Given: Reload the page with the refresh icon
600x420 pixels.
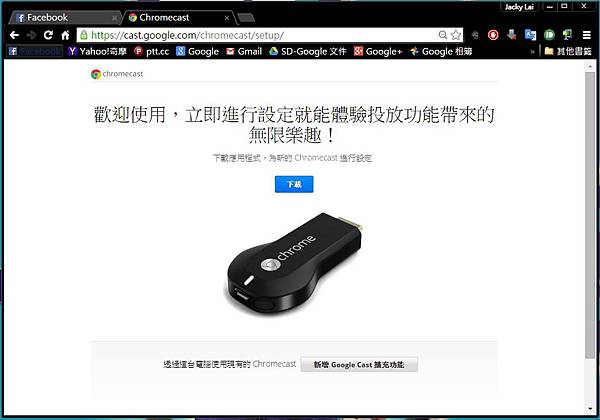Looking at the screenshot, I should [48, 35].
